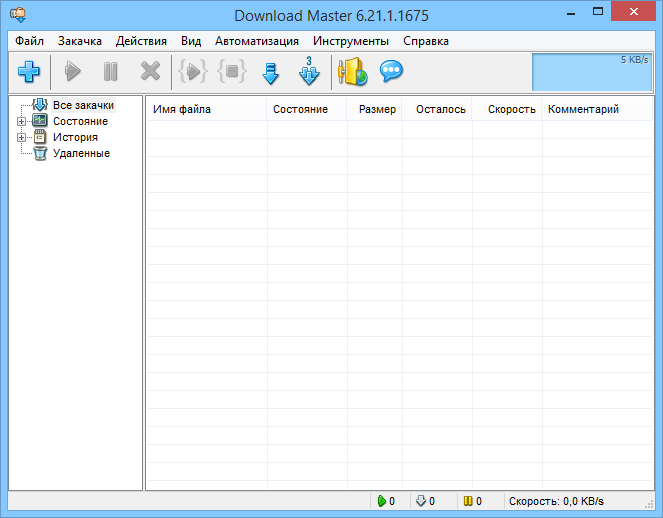Expand the История tree node
The width and height of the screenshot is (663, 518).
[21, 137]
